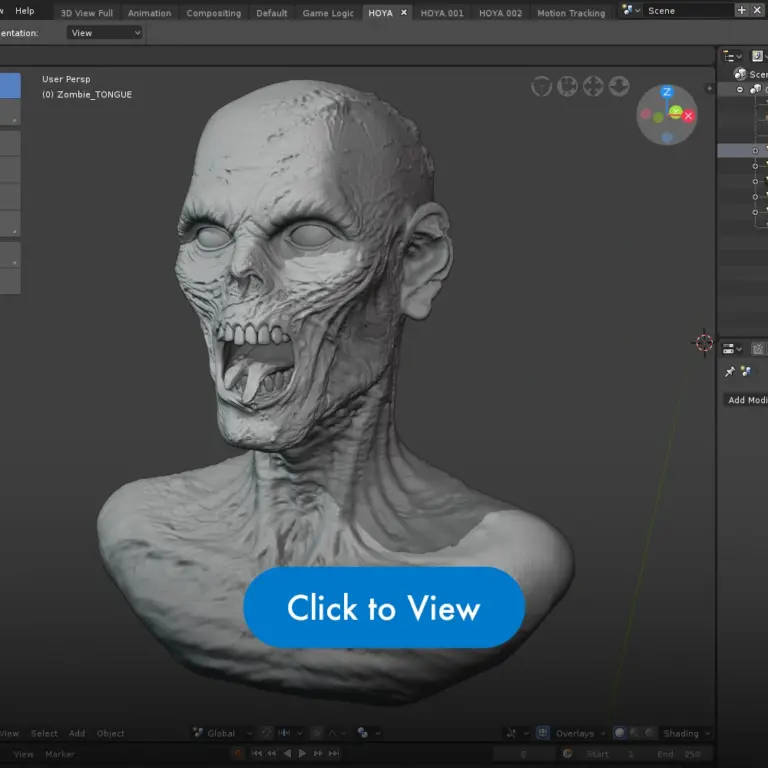Open the scene browse dropdown icon

click(x=630, y=10)
